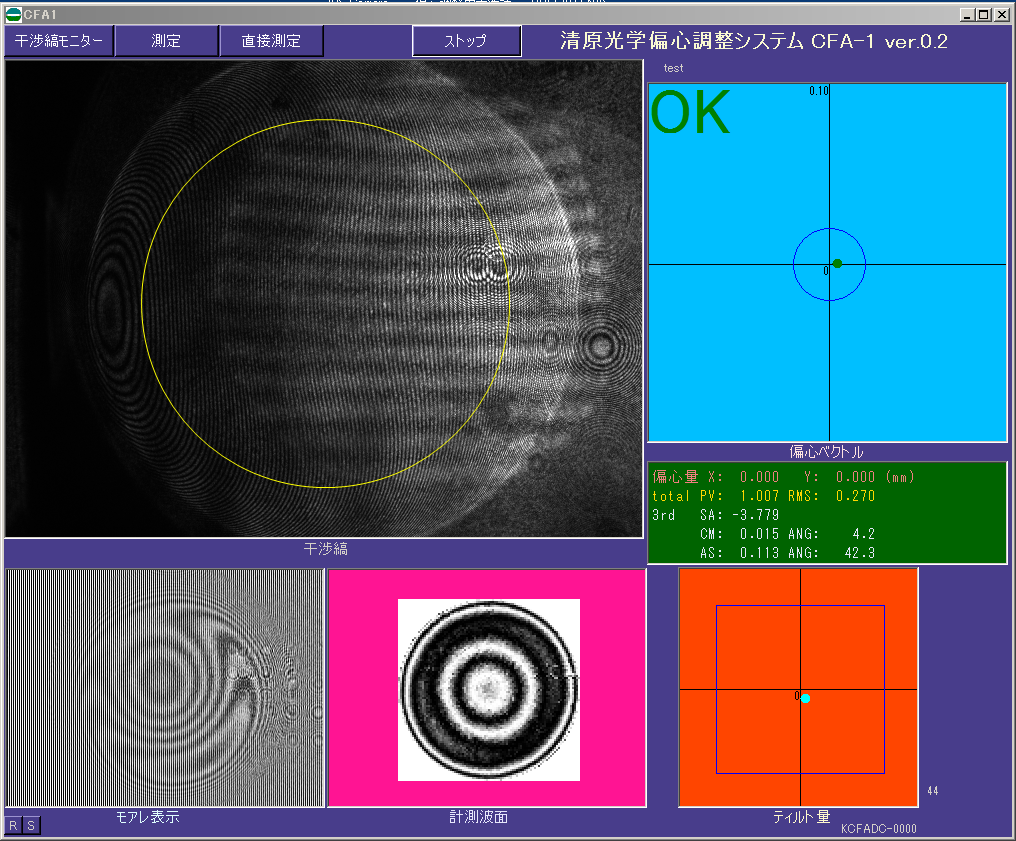Start 直接測定 direct measurement
The image size is (1016, 841).
[270, 41]
